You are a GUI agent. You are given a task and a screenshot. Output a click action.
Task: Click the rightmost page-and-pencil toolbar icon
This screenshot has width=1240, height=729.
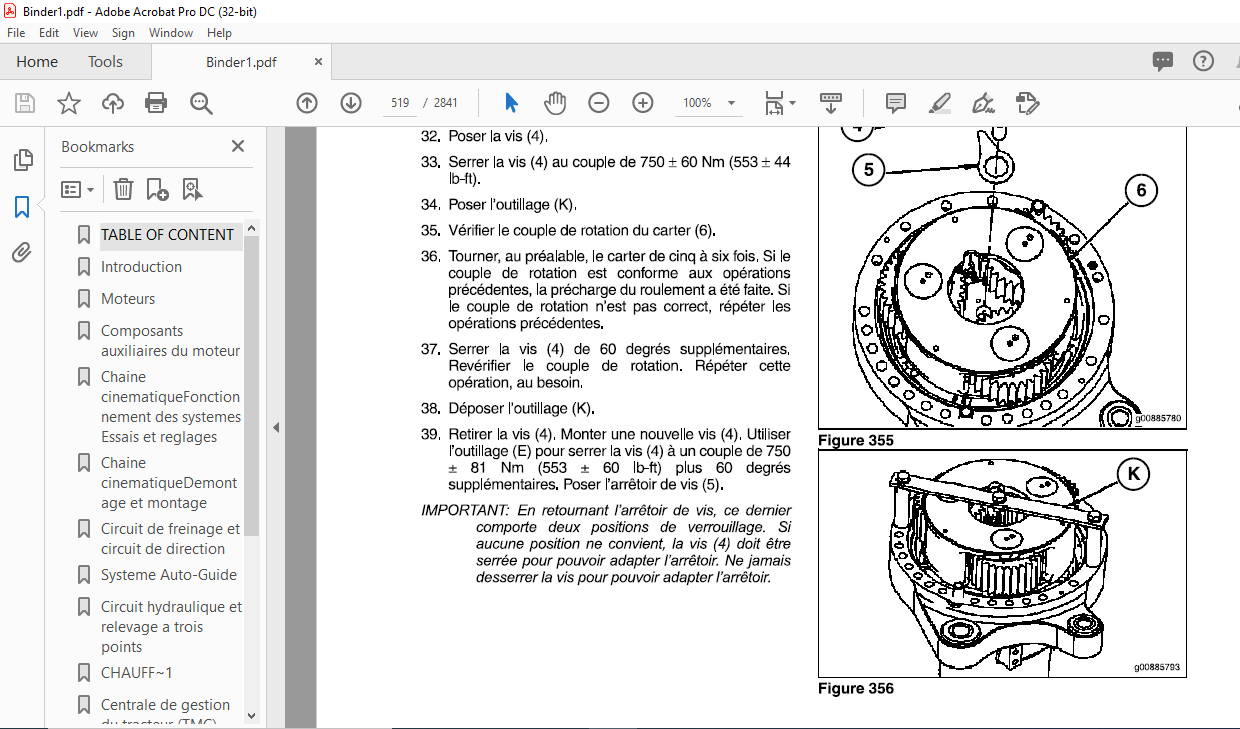pyautogui.click(x=1027, y=103)
